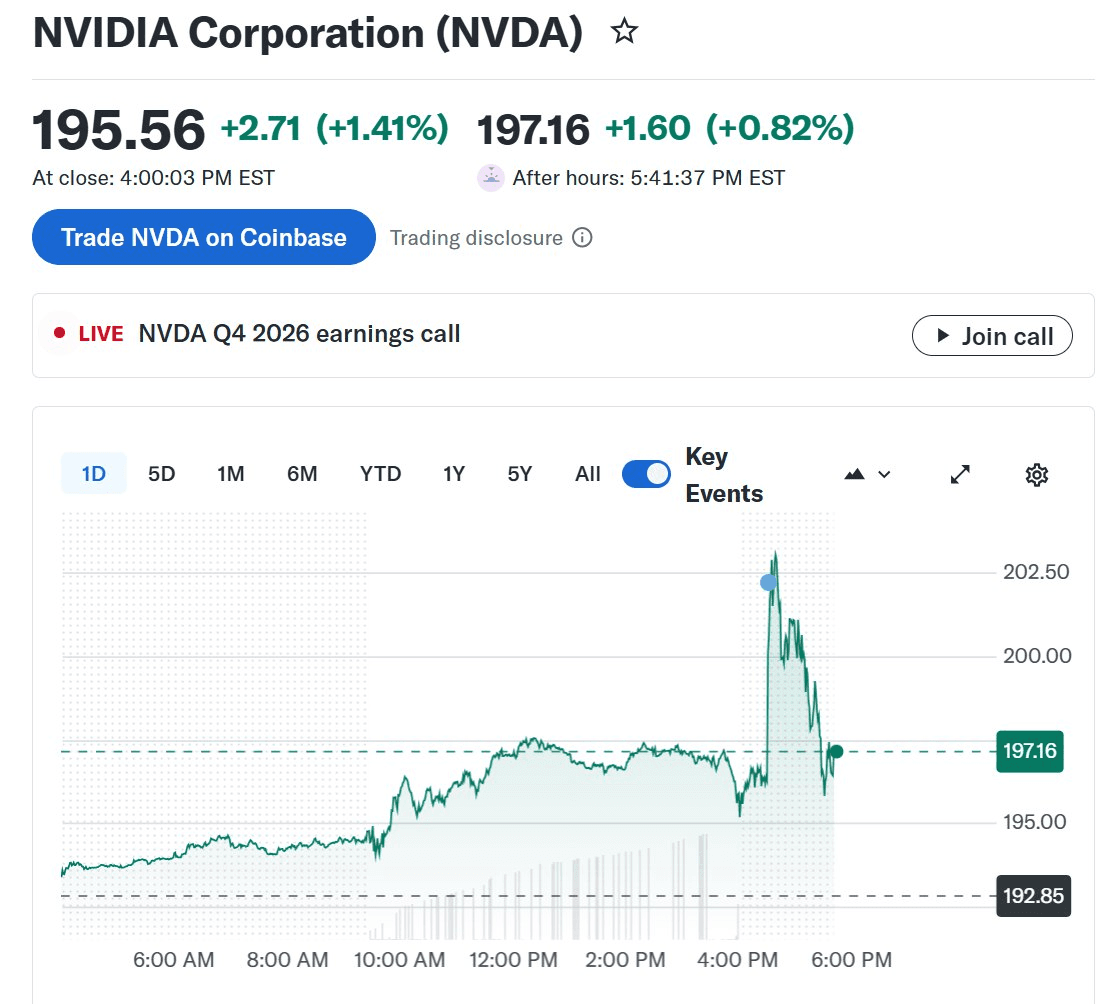Toggle Key Events switch off
The image size is (1107, 1004).
[646, 474]
